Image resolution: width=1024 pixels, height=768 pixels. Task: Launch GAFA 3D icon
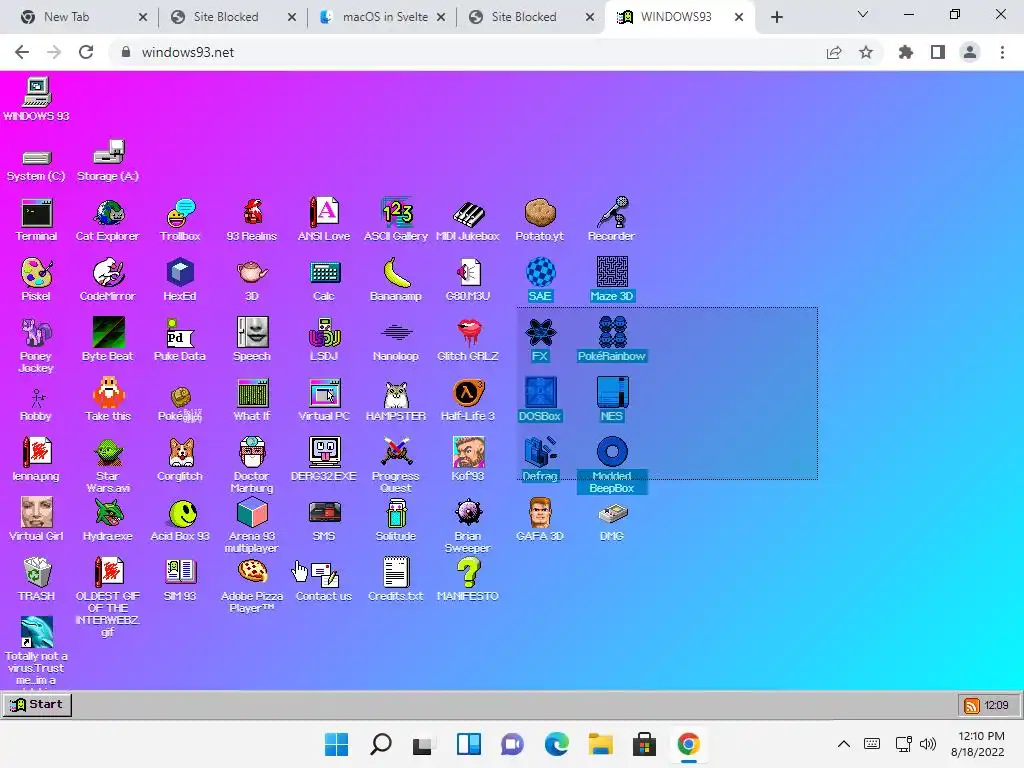pos(540,520)
